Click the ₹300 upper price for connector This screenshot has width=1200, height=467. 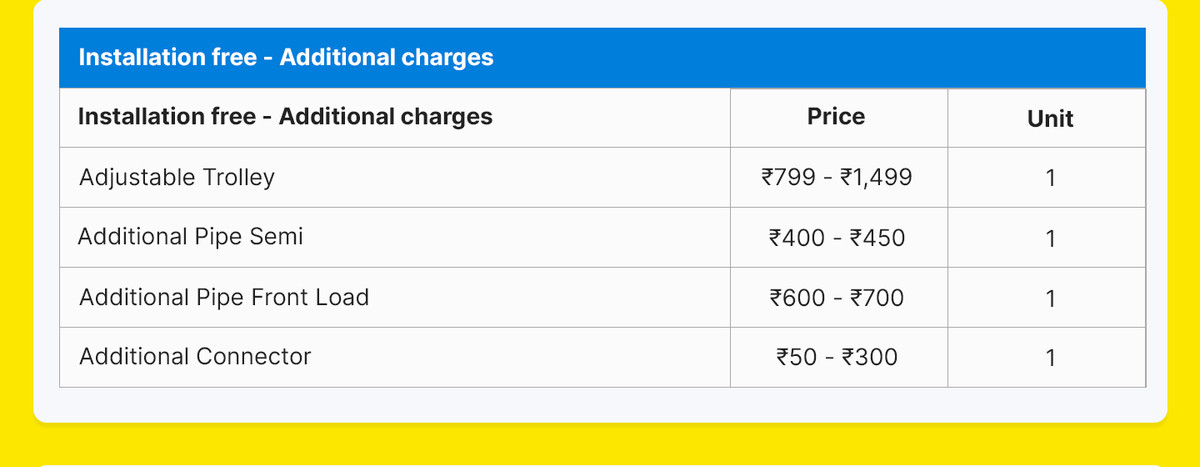pos(870,356)
